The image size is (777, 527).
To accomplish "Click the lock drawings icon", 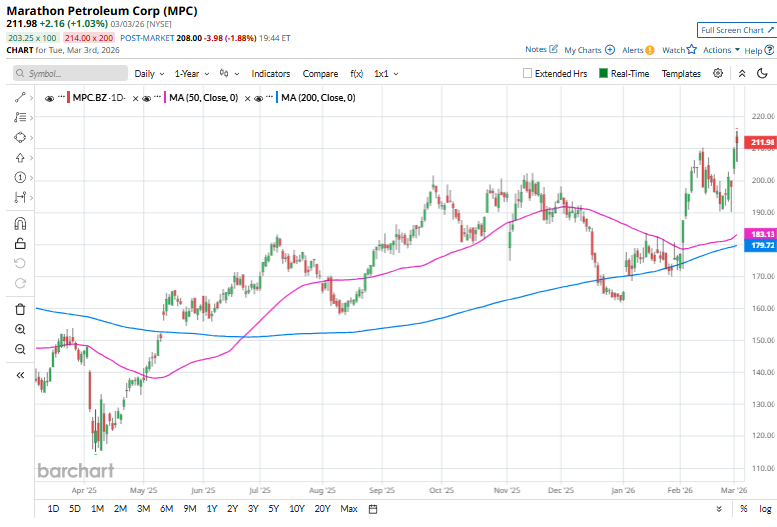I will (20, 243).
